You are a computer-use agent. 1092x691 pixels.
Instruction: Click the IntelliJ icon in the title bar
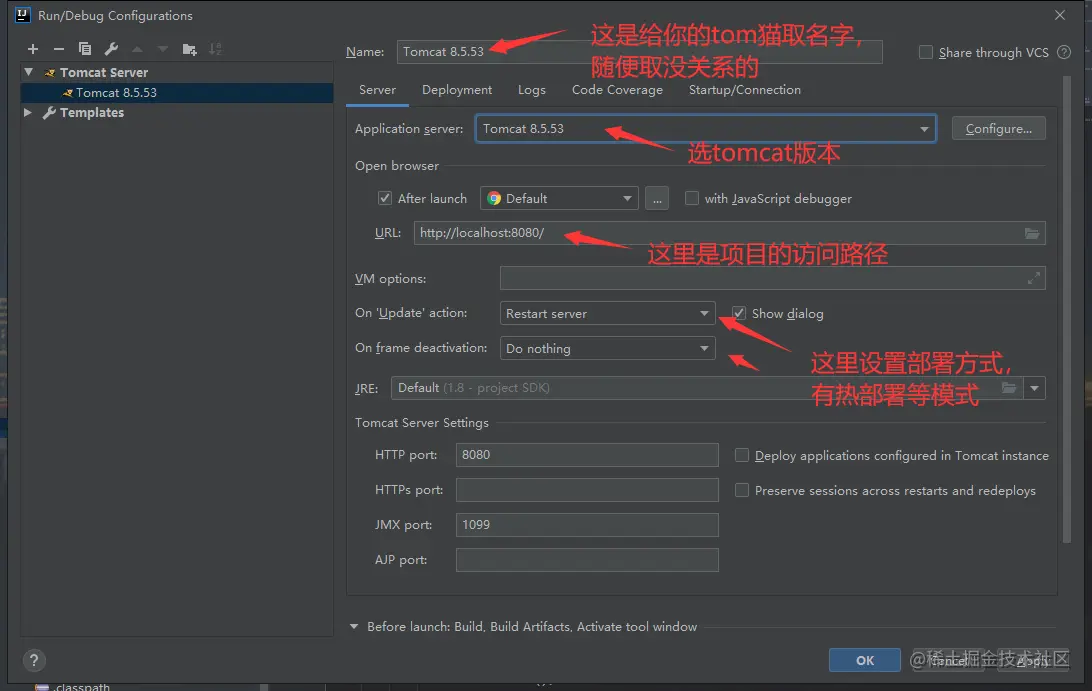pyautogui.click(x=23, y=15)
